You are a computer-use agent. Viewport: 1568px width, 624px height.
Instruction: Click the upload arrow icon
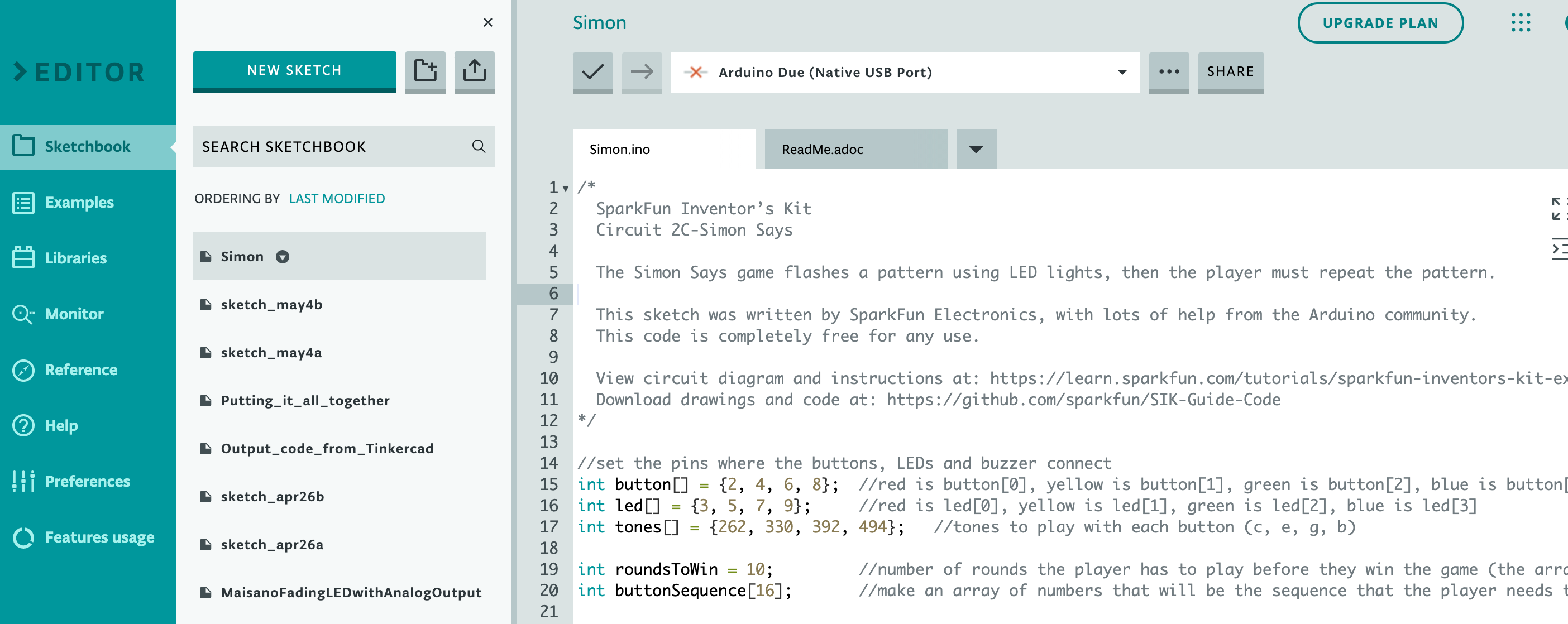(475, 70)
